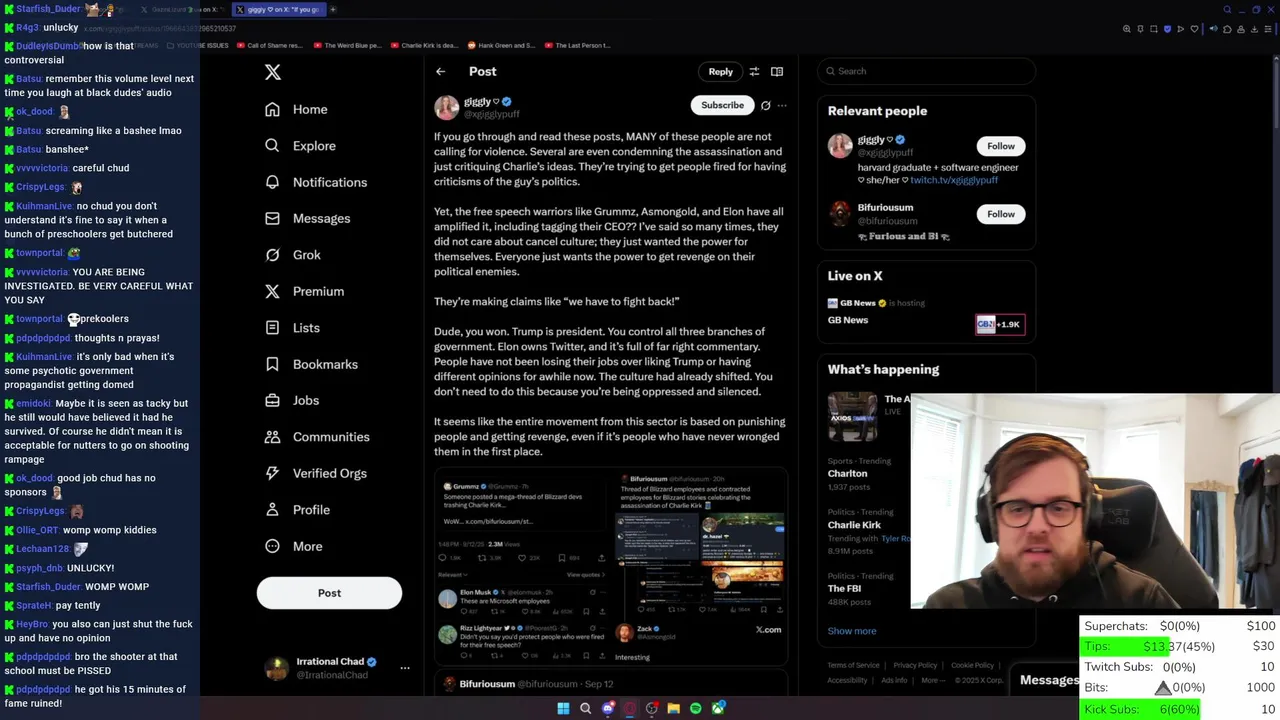This screenshot has height=720, width=1280.
Task: Open the three-dot menu on giggly's post
Action: (782, 105)
